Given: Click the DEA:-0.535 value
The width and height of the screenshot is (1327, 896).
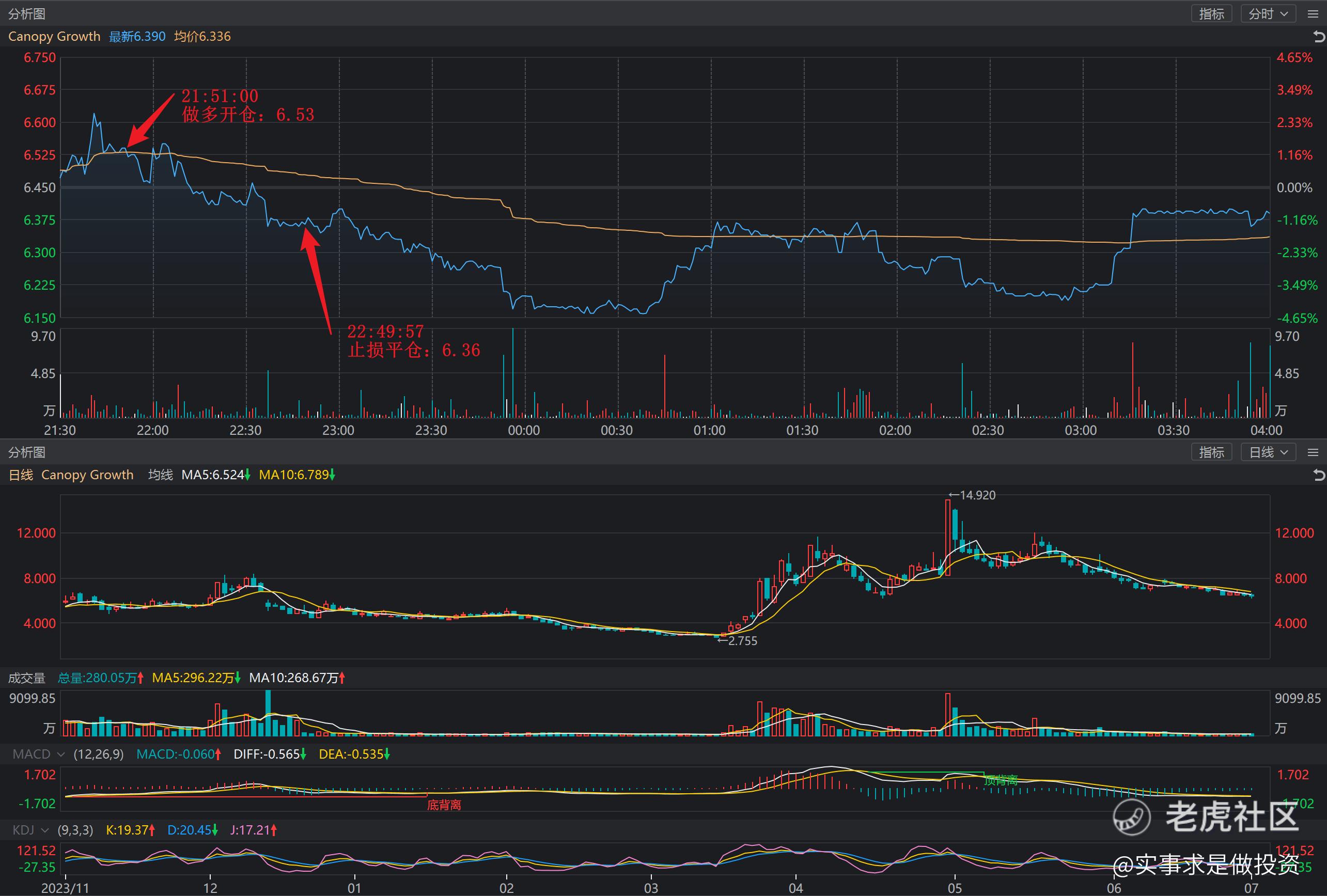Looking at the screenshot, I should click(x=354, y=754).
